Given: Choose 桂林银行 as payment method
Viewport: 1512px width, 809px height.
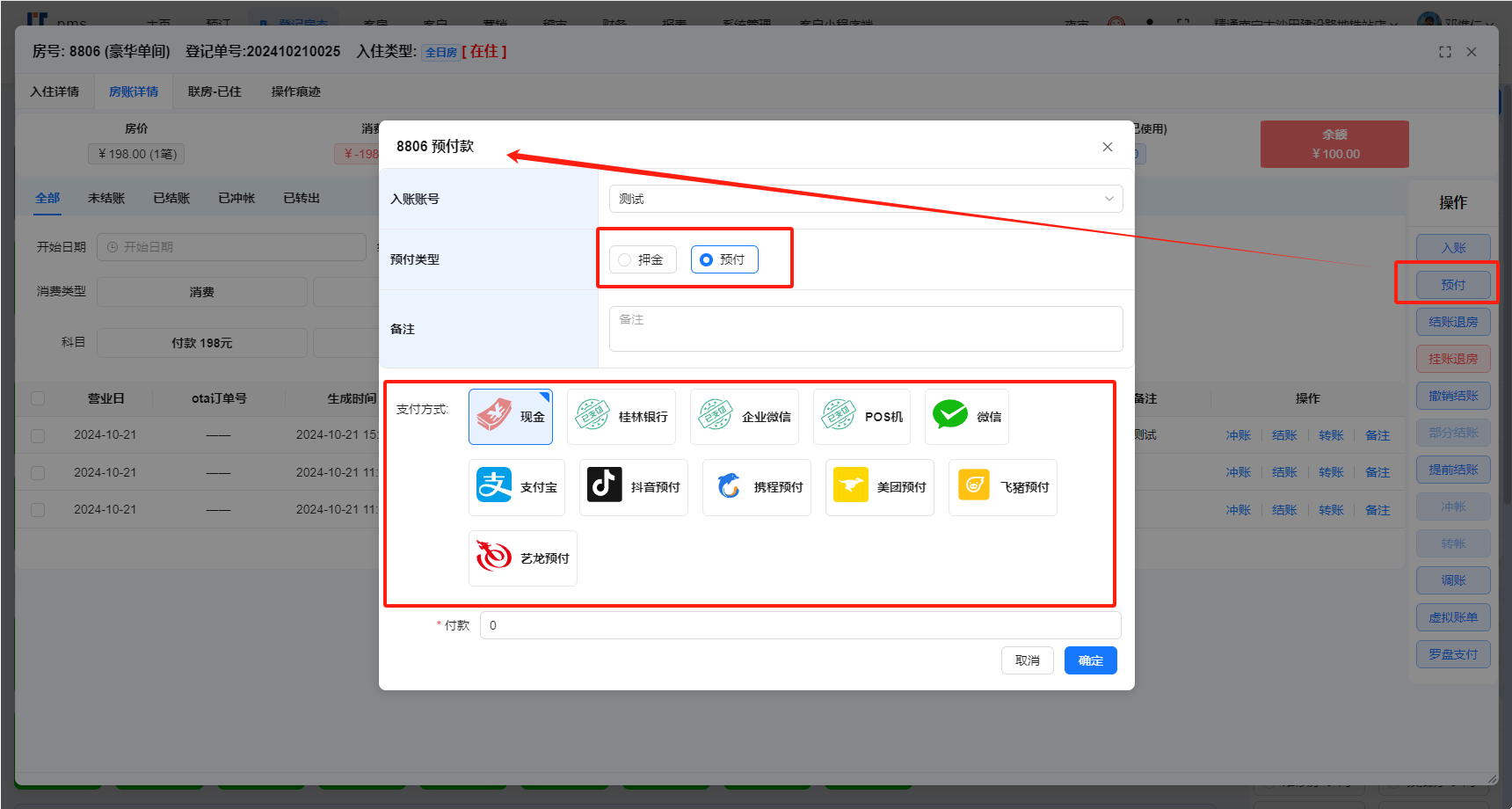Looking at the screenshot, I should [x=621, y=417].
